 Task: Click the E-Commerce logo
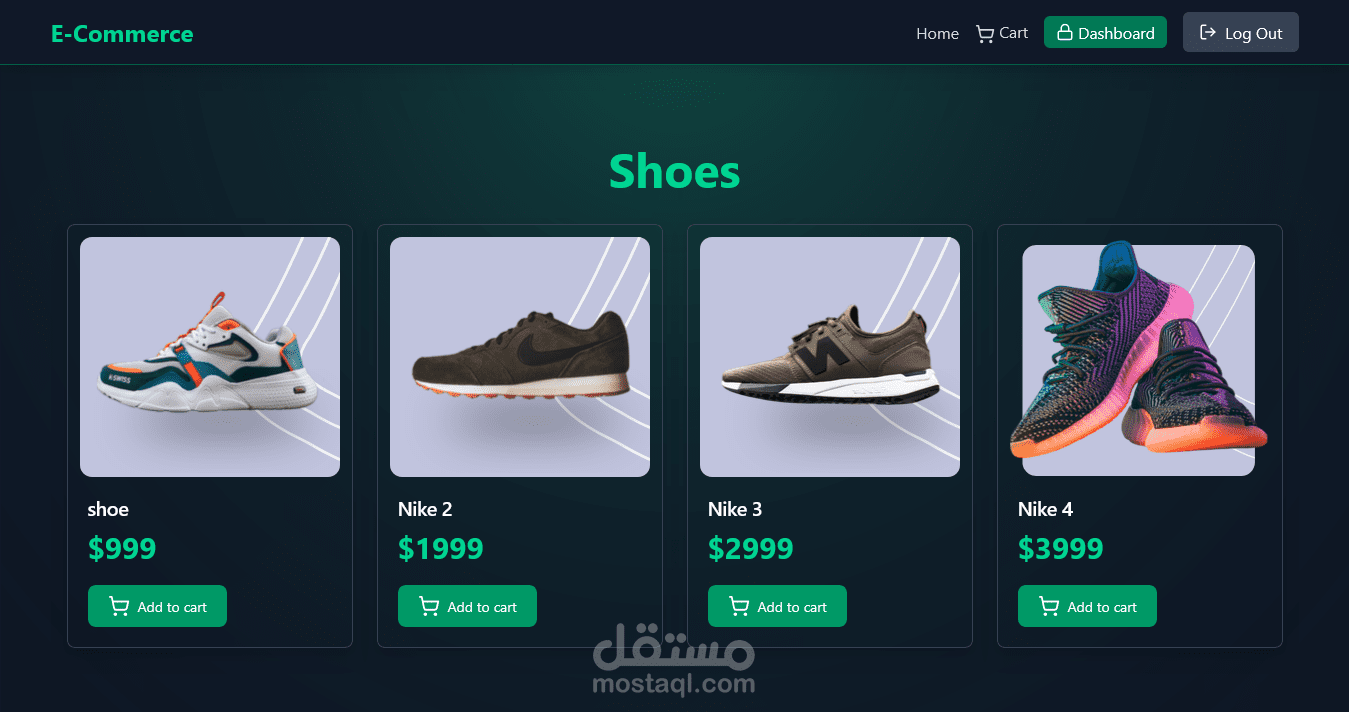[122, 34]
